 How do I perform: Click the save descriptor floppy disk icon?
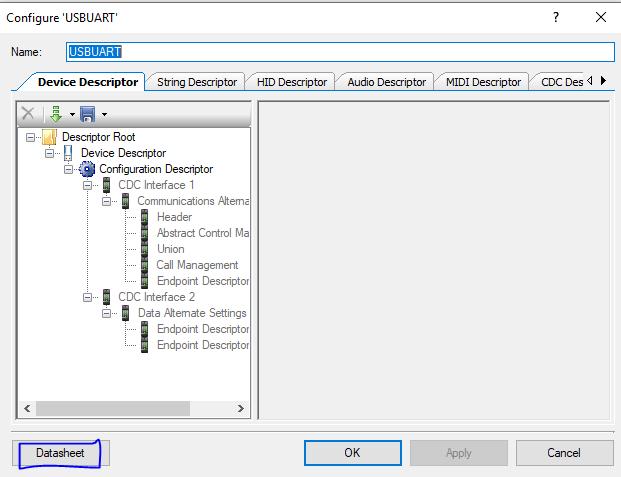pos(87,114)
